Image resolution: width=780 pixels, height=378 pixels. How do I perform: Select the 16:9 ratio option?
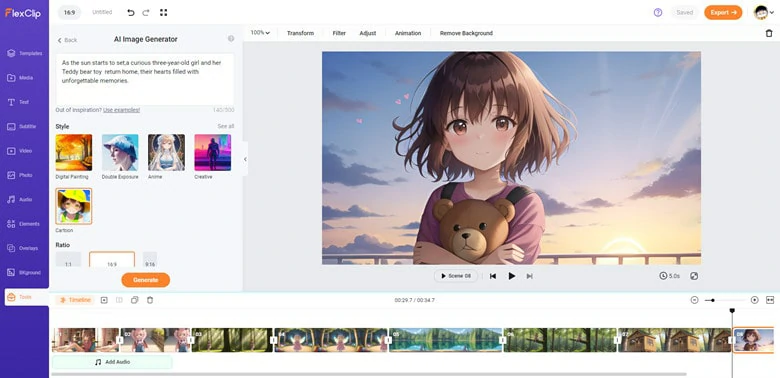click(x=112, y=260)
